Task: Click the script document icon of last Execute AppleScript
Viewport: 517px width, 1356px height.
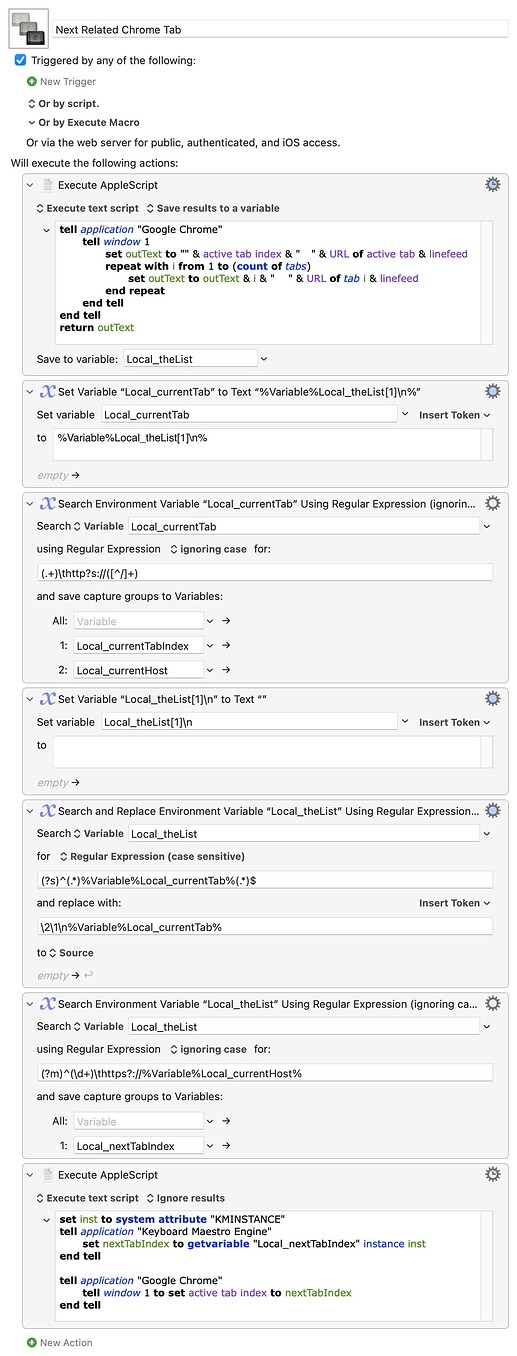Action: point(47,1175)
